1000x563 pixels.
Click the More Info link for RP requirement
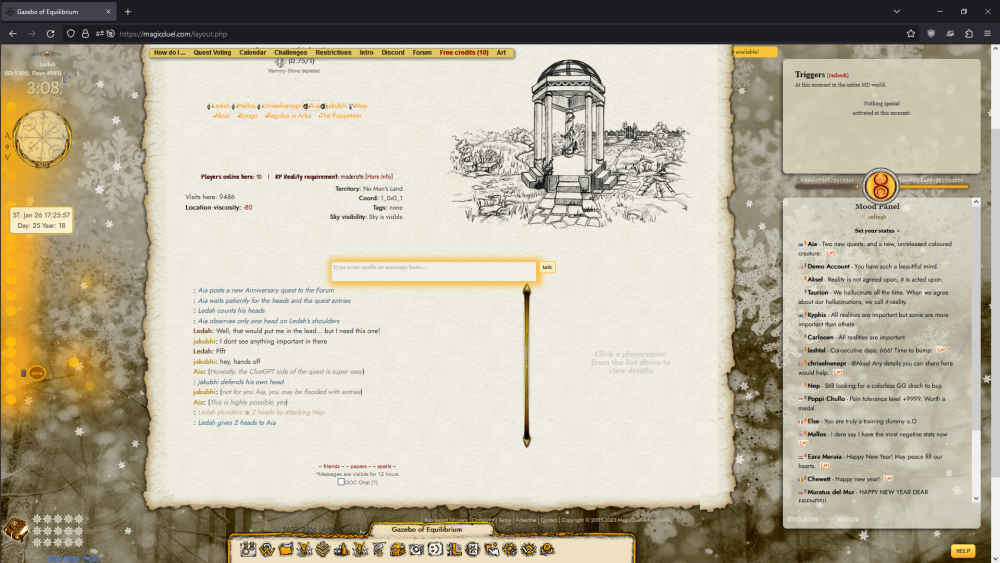point(379,176)
